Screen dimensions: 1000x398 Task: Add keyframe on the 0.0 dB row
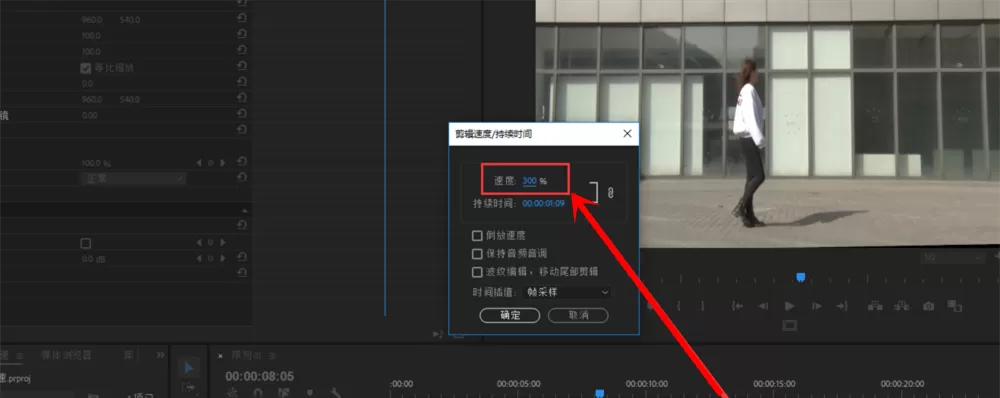pyautogui.click(x=210, y=259)
